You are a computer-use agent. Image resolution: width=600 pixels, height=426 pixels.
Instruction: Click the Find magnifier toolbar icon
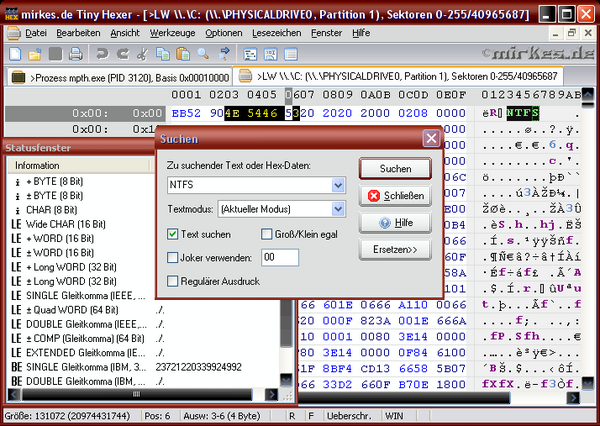[x=203, y=54]
